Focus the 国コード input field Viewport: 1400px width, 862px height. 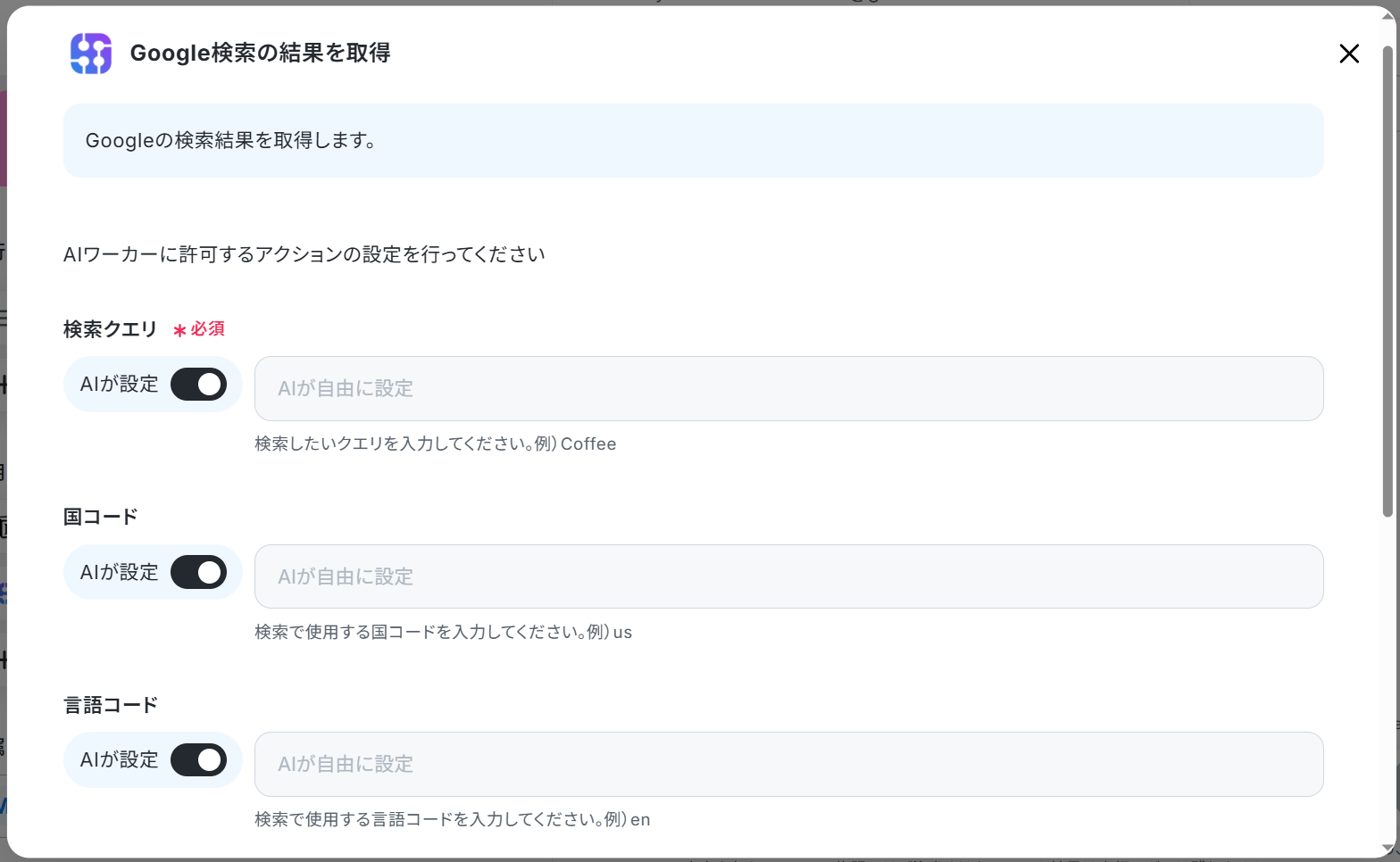tap(788, 576)
